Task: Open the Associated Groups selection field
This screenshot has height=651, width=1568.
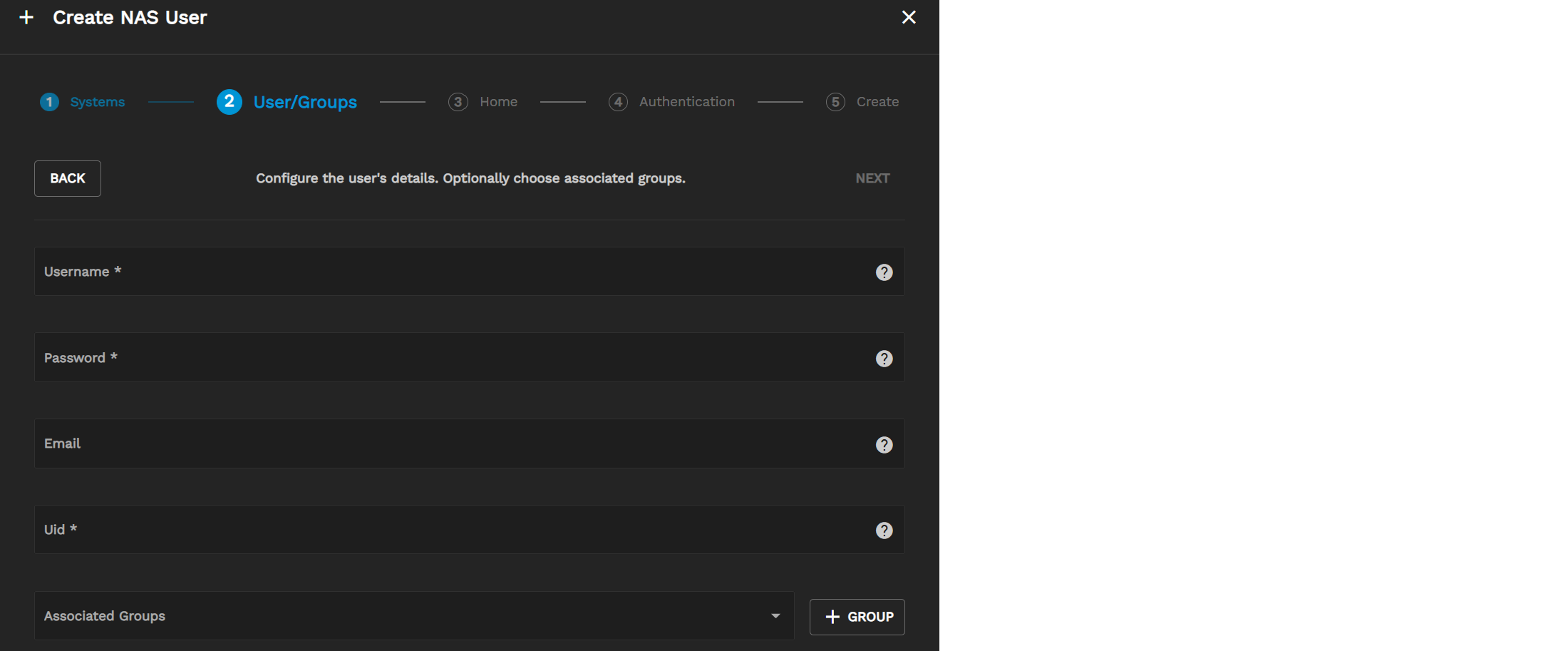Action: pos(399,616)
